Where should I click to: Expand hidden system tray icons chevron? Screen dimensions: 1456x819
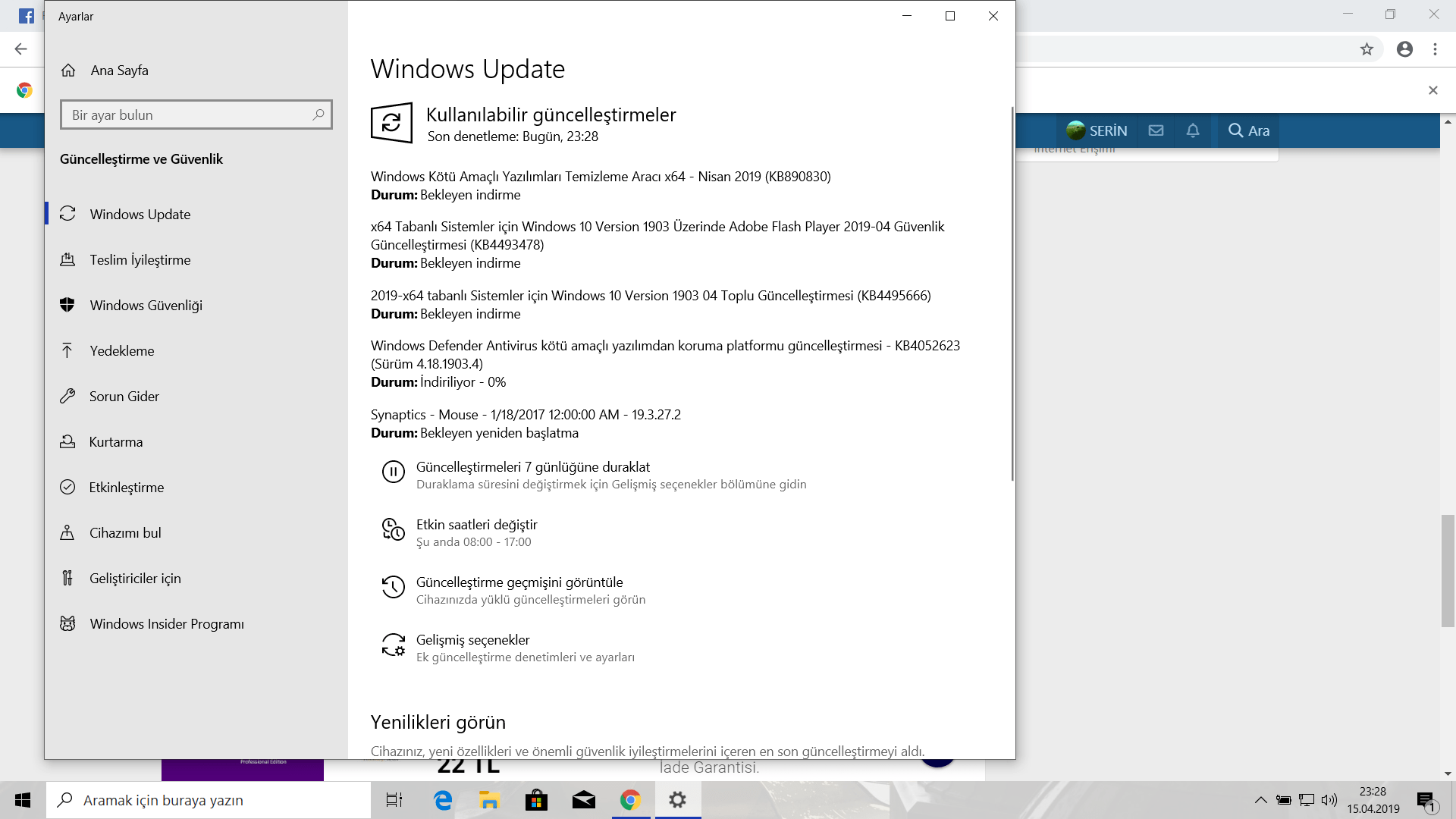1260,800
